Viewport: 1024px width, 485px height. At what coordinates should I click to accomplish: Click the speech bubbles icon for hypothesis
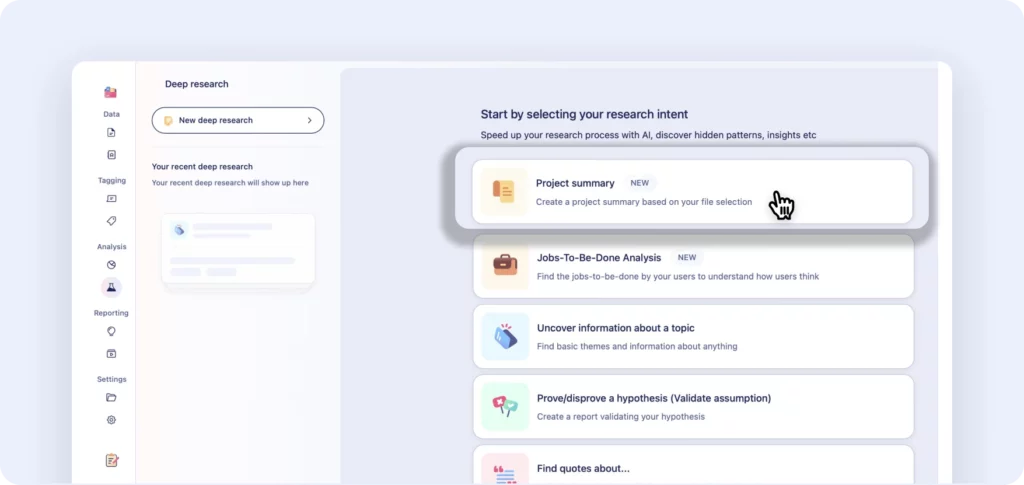coord(505,407)
